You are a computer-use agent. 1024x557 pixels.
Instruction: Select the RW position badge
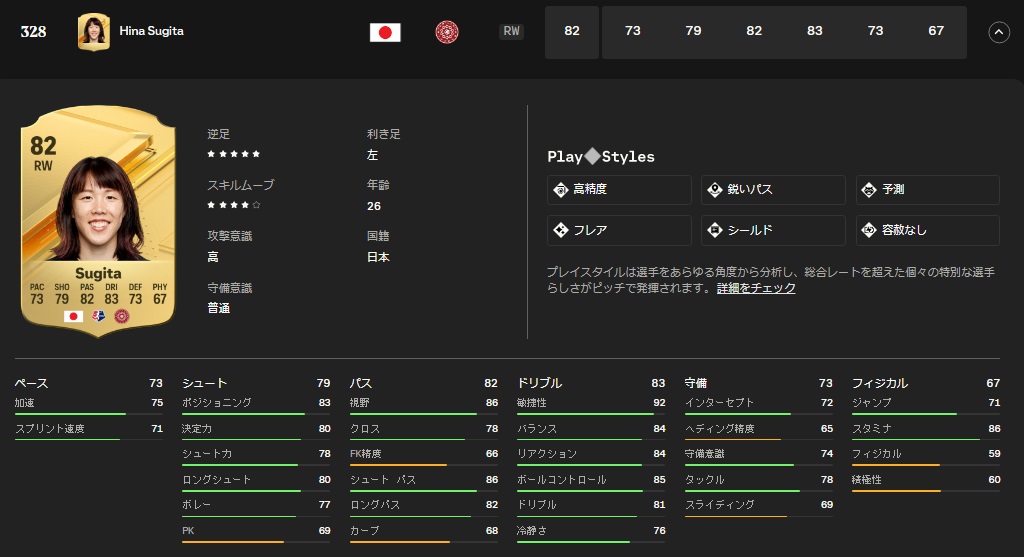point(511,32)
